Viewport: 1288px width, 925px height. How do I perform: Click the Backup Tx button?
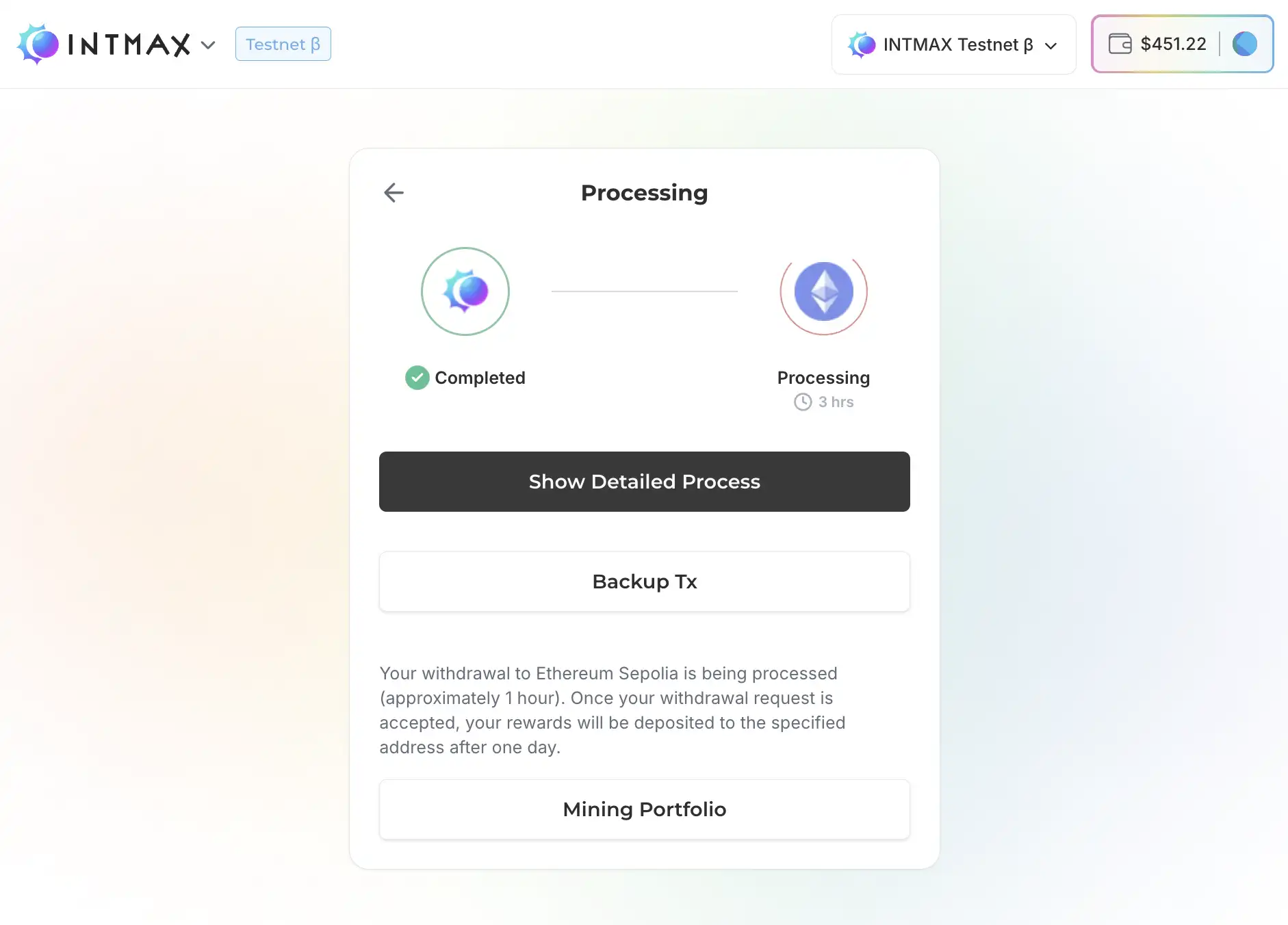pyautogui.click(x=644, y=582)
